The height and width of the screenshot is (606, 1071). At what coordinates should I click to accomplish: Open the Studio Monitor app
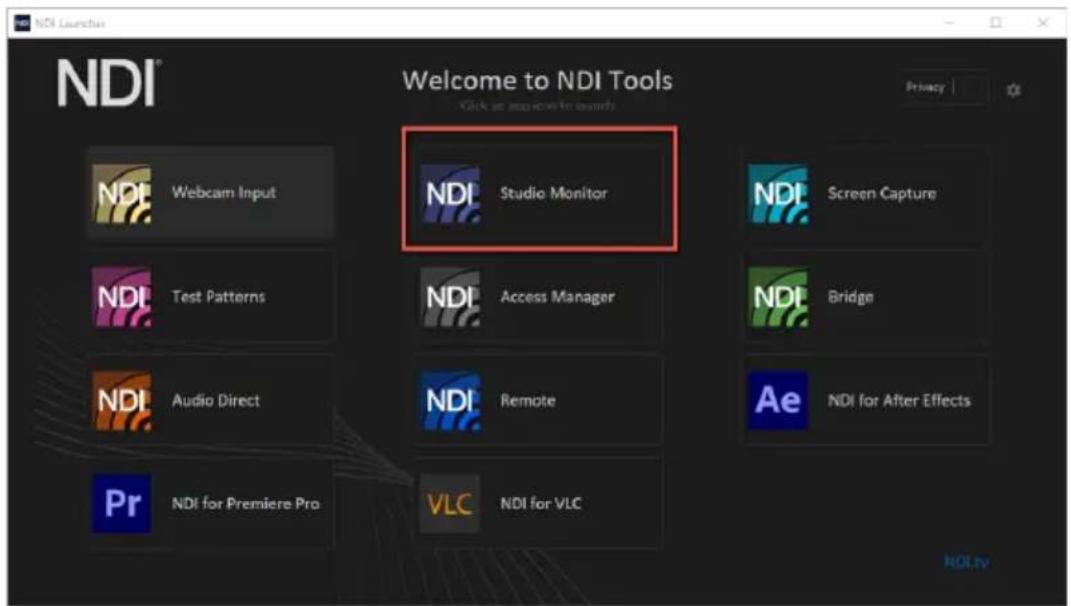[x=538, y=193]
